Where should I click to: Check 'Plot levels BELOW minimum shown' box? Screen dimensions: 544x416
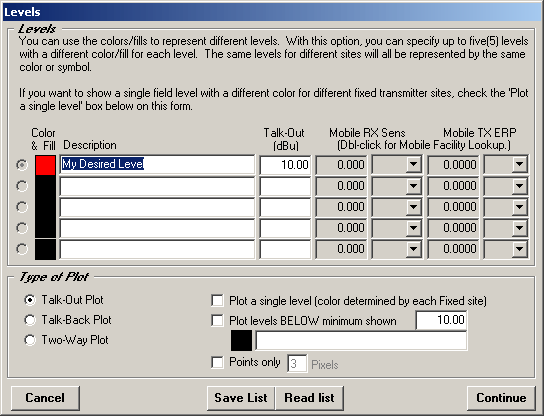[x=217, y=321]
